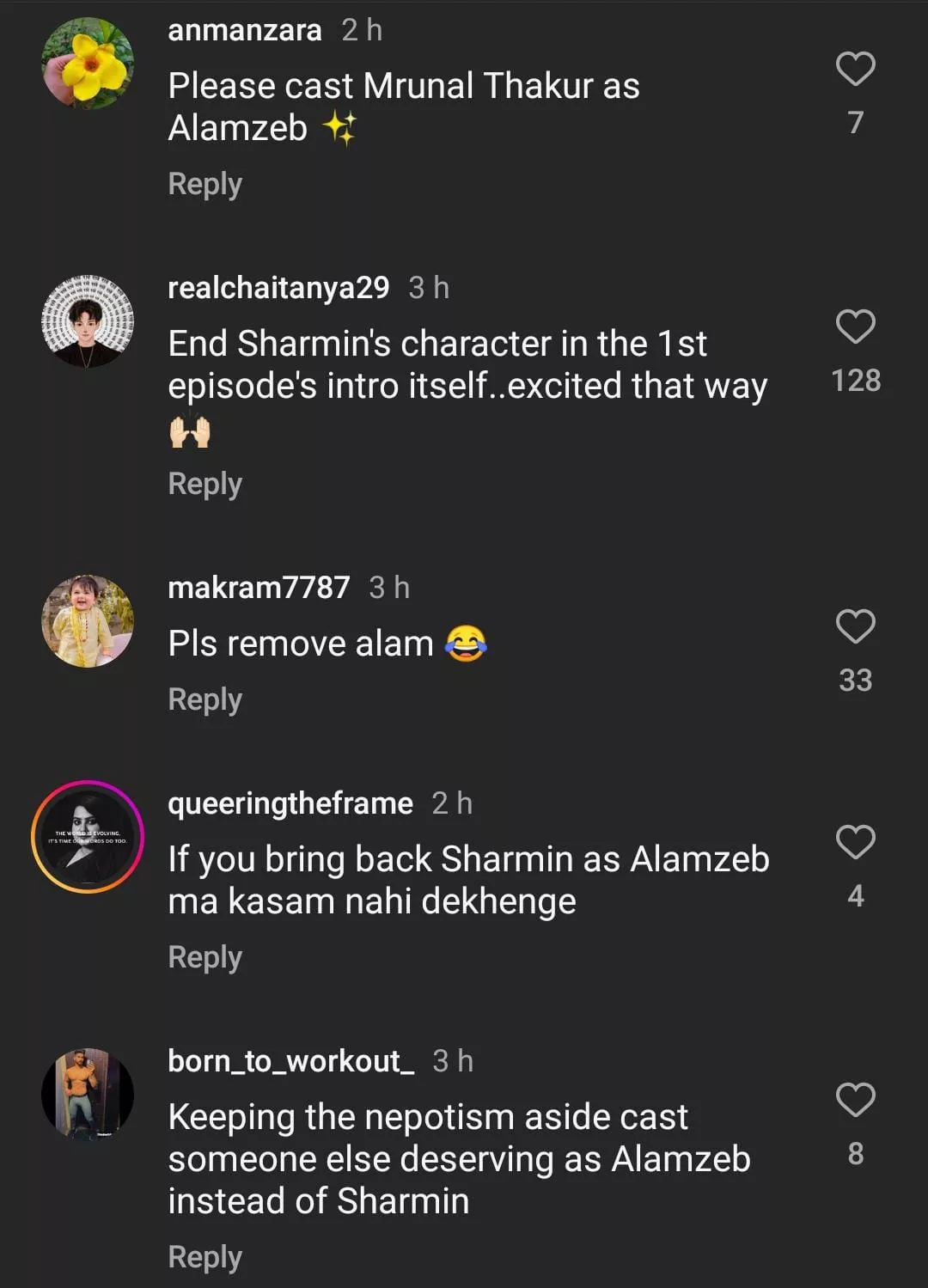928x1288 pixels.
Task: Like anmanzara's Mrunal Thakur comment
Action: [x=855, y=70]
